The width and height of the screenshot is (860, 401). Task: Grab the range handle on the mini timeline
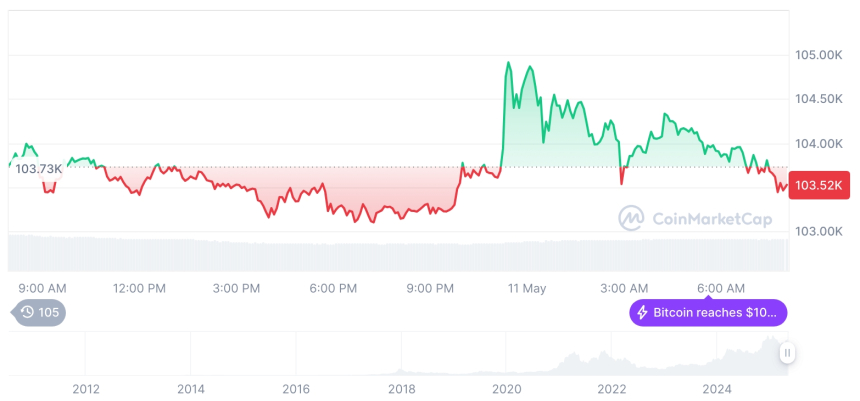tap(788, 353)
